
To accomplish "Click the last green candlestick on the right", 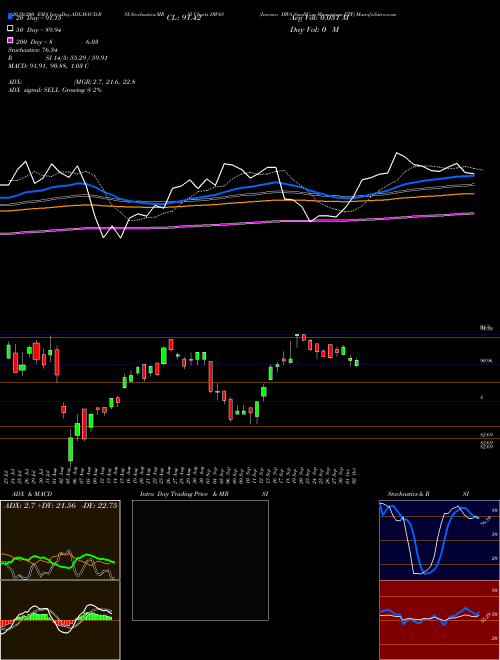I will click(x=356, y=362).
